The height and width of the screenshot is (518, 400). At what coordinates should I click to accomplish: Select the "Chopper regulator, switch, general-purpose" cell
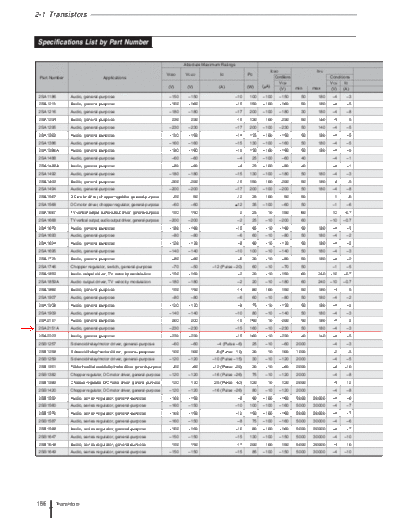(111, 267)
